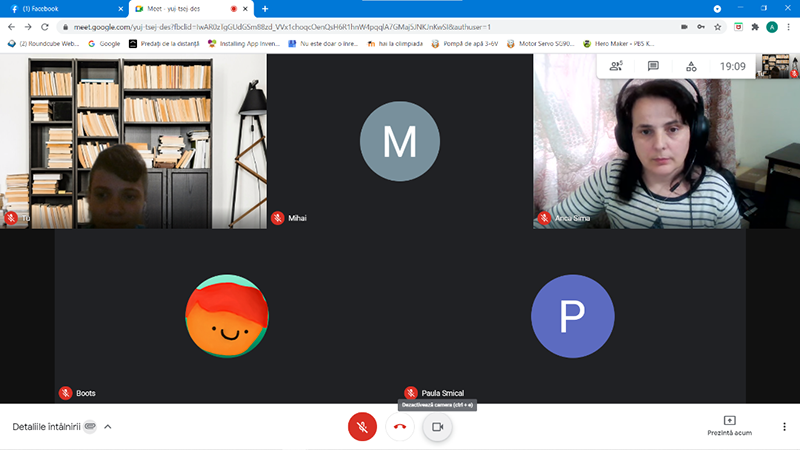Screen dimensions: 800x450
Task: Unmute the microphone
Action: pos(362,427)
